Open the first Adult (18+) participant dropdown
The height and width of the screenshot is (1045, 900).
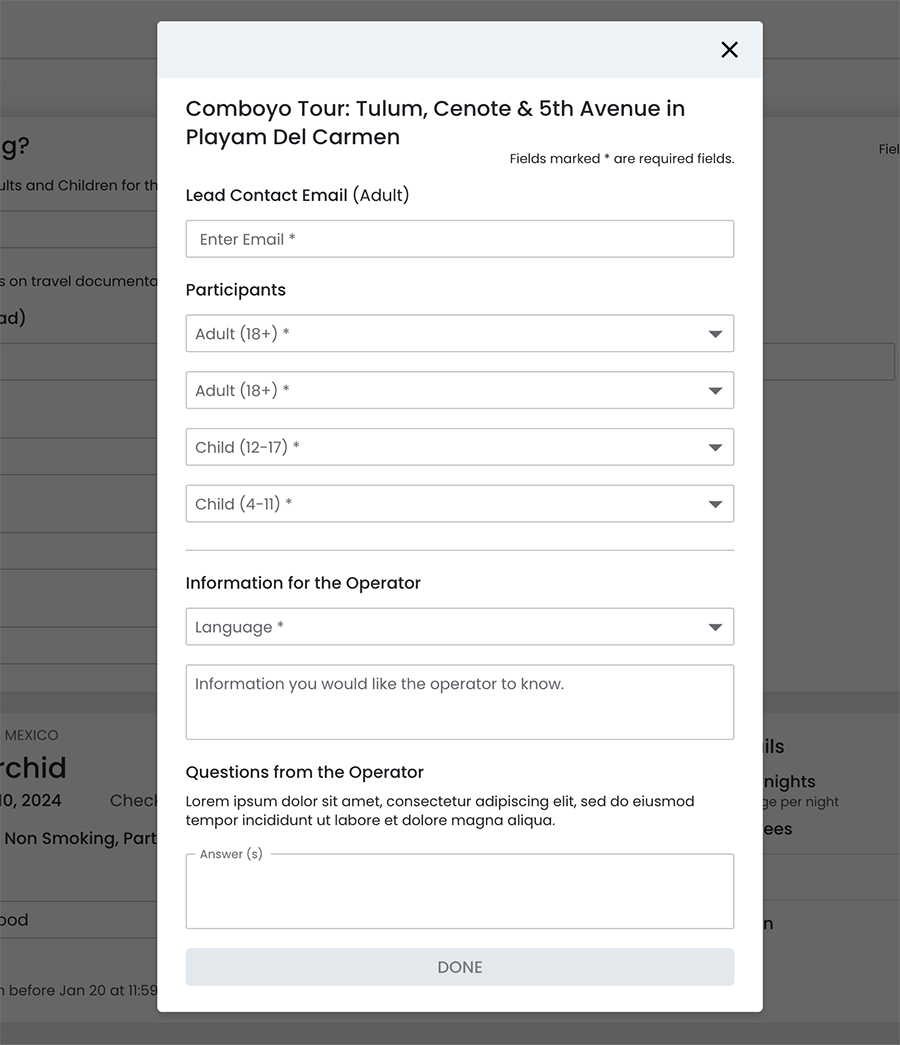440,334
